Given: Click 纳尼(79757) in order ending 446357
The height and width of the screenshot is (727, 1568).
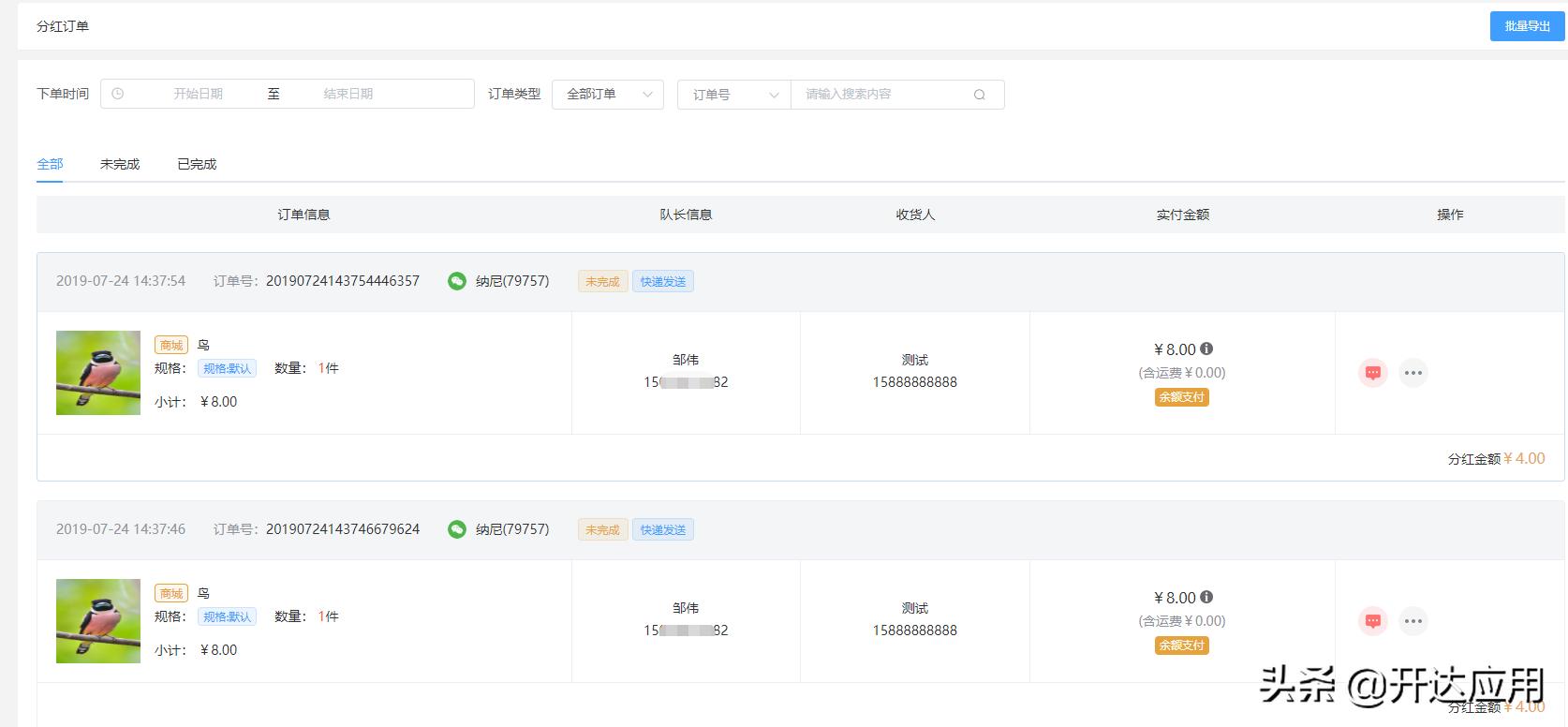Looking at the screenshot, I should [512, 281].
